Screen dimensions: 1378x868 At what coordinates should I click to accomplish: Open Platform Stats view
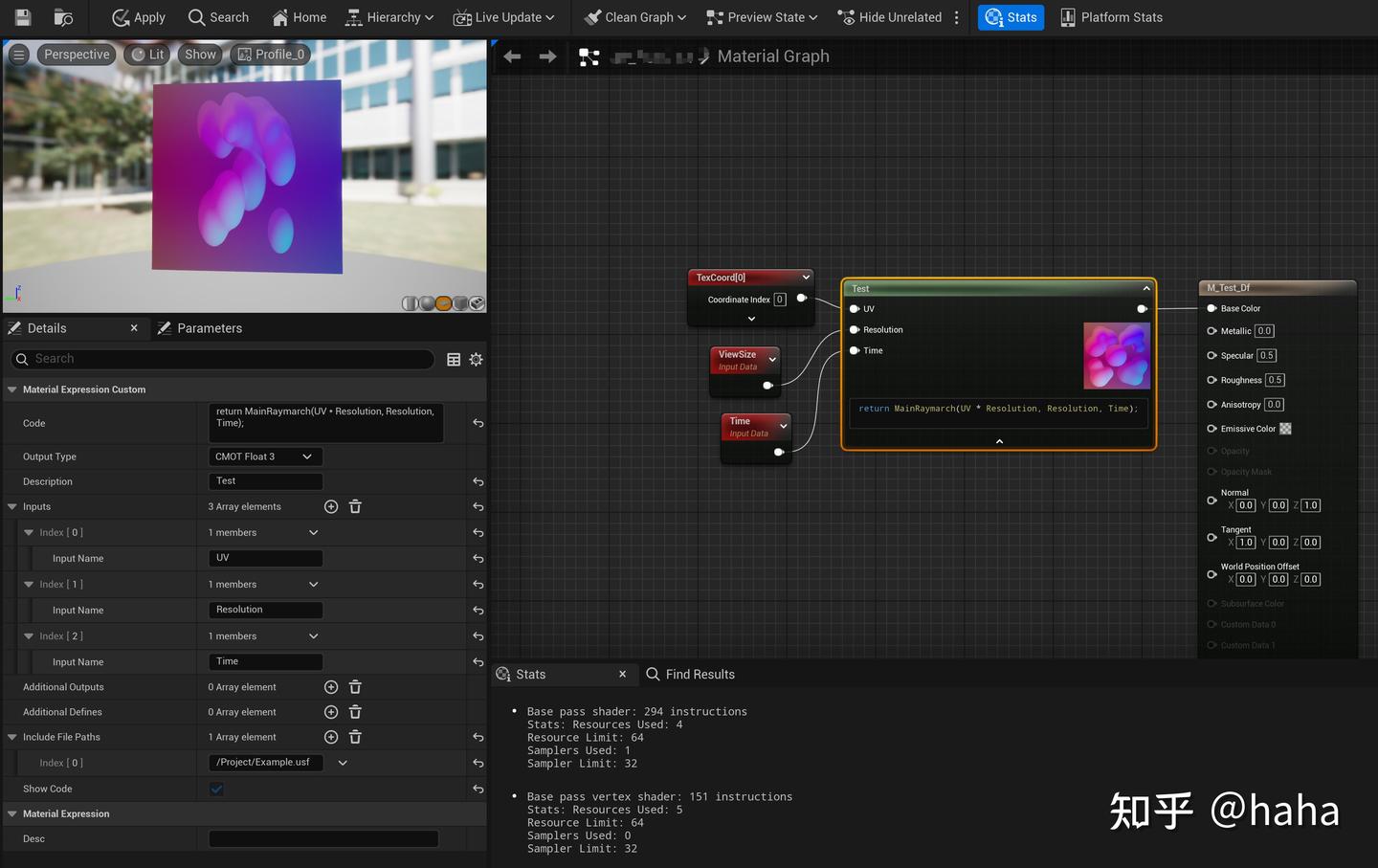click(1110, 16)
